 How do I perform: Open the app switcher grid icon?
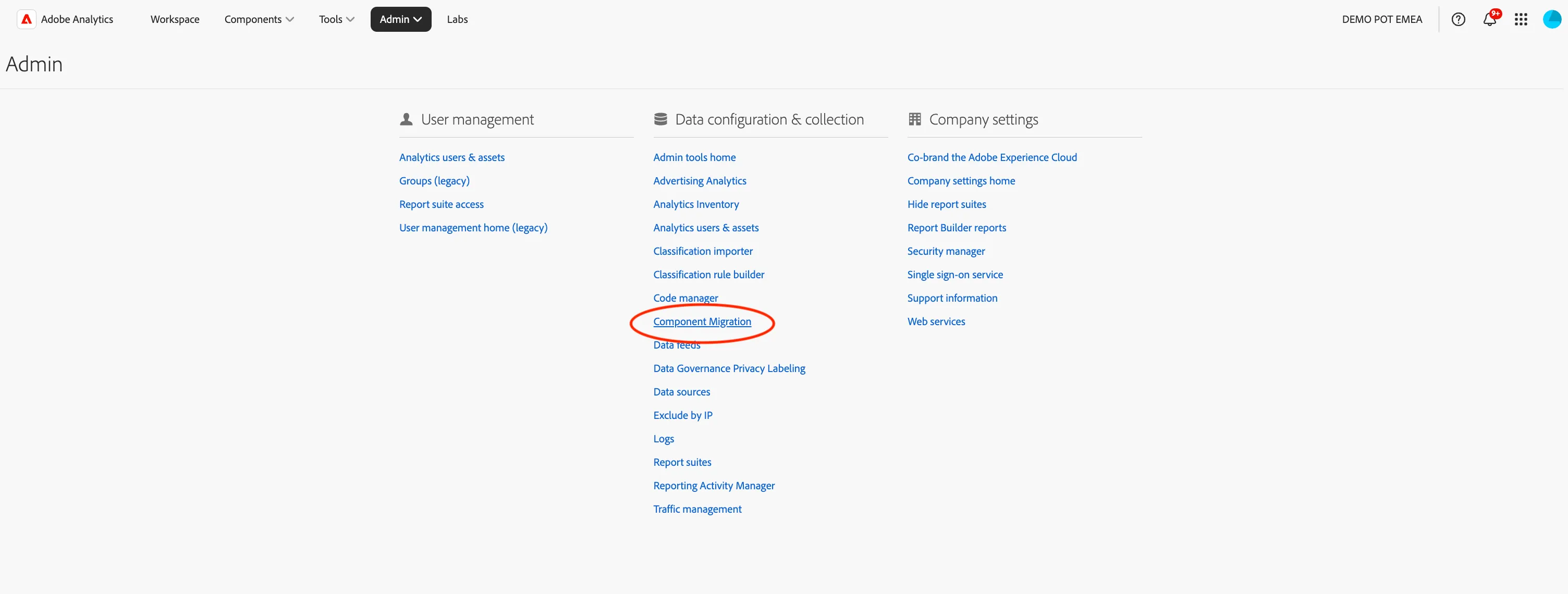click(1521, 19)
